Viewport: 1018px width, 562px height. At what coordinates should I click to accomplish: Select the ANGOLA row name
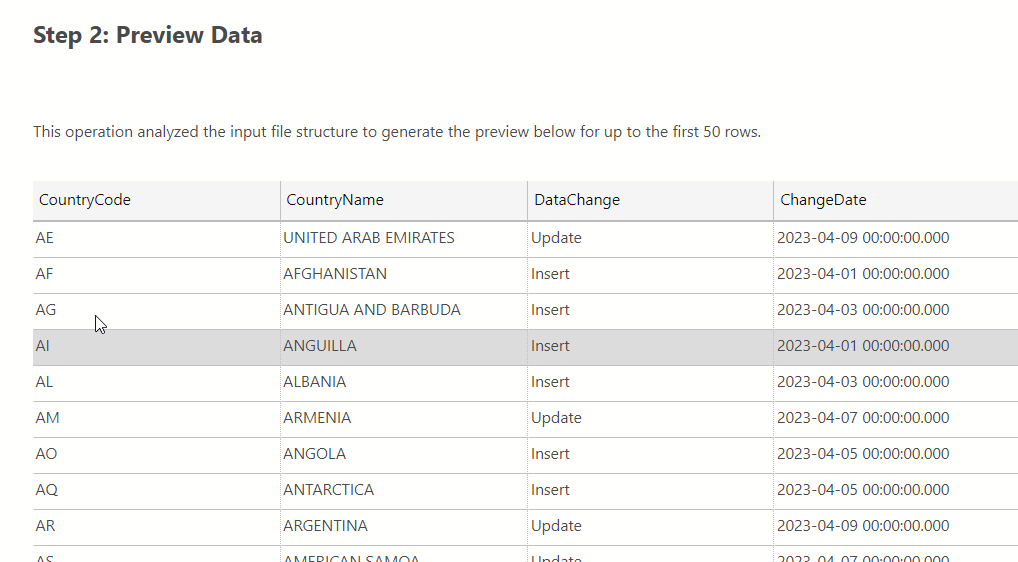[315, 454]
